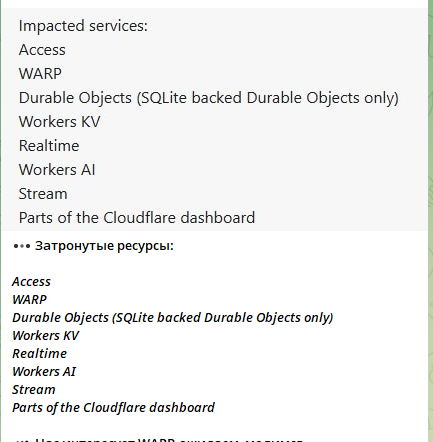Image resolution: width=433 pixels, height=442 pixels.
Task: Click italic 'Durable Objects (SQLite backed...)' line
Action: (x=173, y=318)
